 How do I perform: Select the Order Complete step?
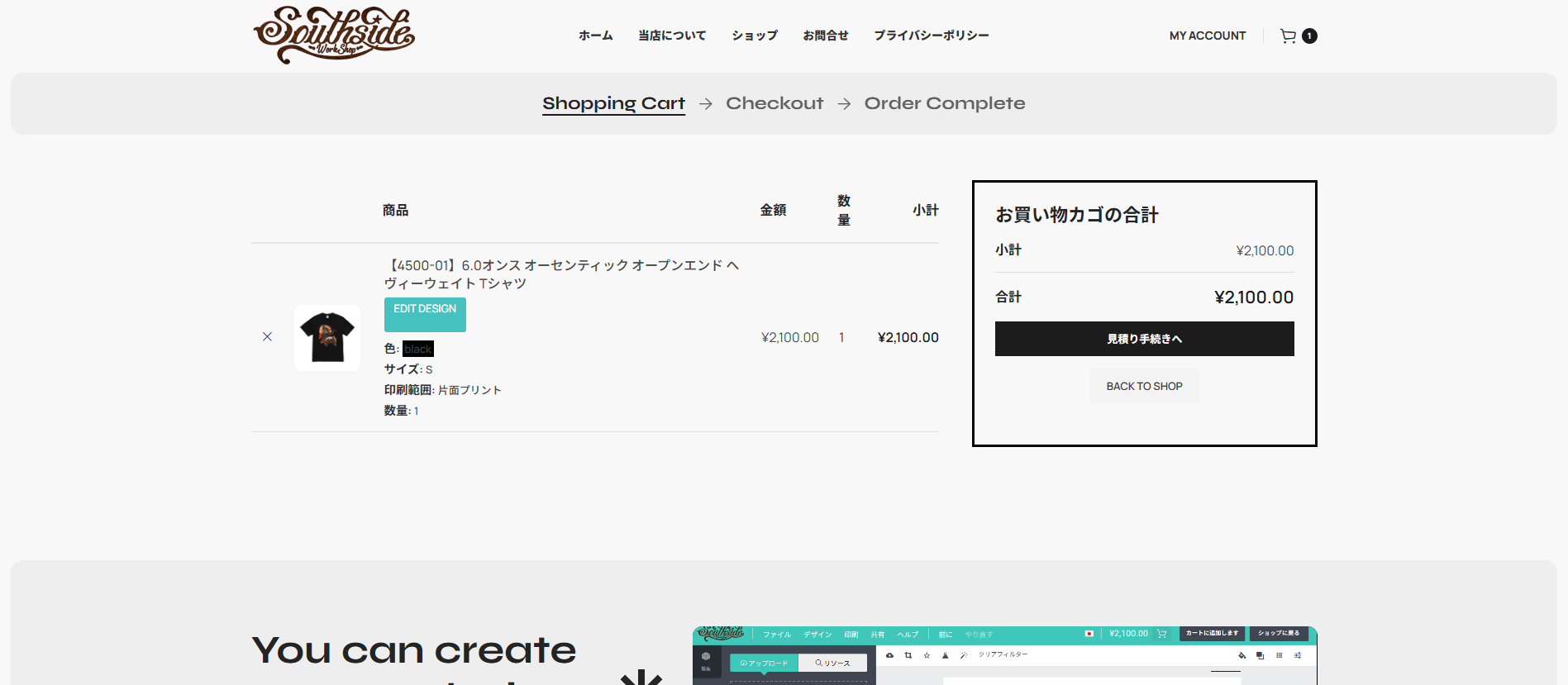pyautogui.click(x=944, y=103)
